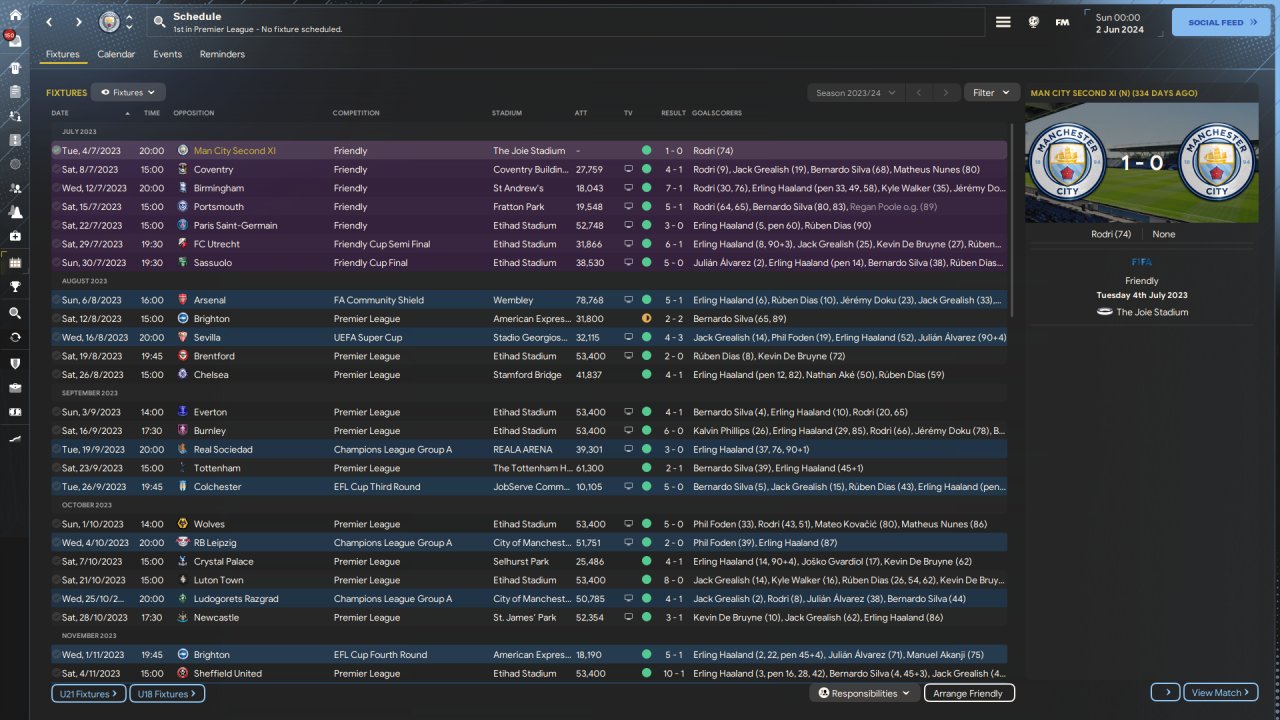Open the Inbox with unread badge
The image size is (1280, 720).
[15, 41]
